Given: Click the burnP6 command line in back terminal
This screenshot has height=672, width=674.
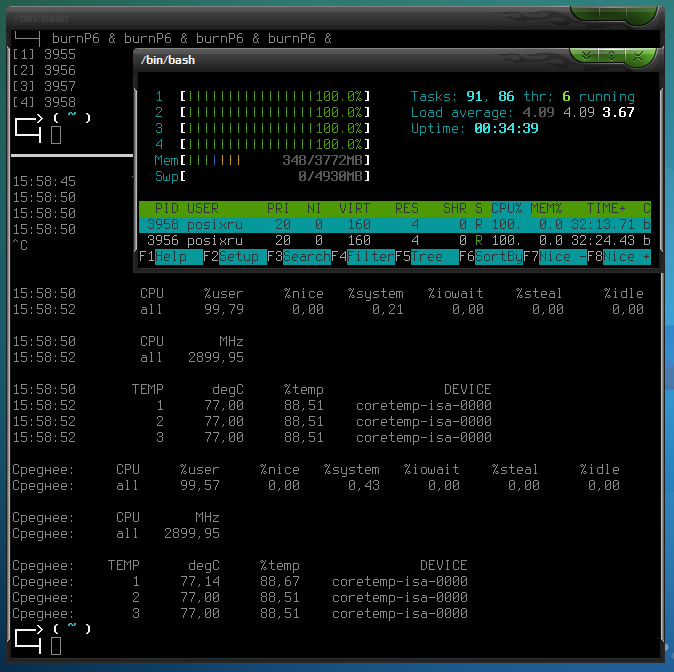Looking at the screenshot, I should tap(192, 39).
